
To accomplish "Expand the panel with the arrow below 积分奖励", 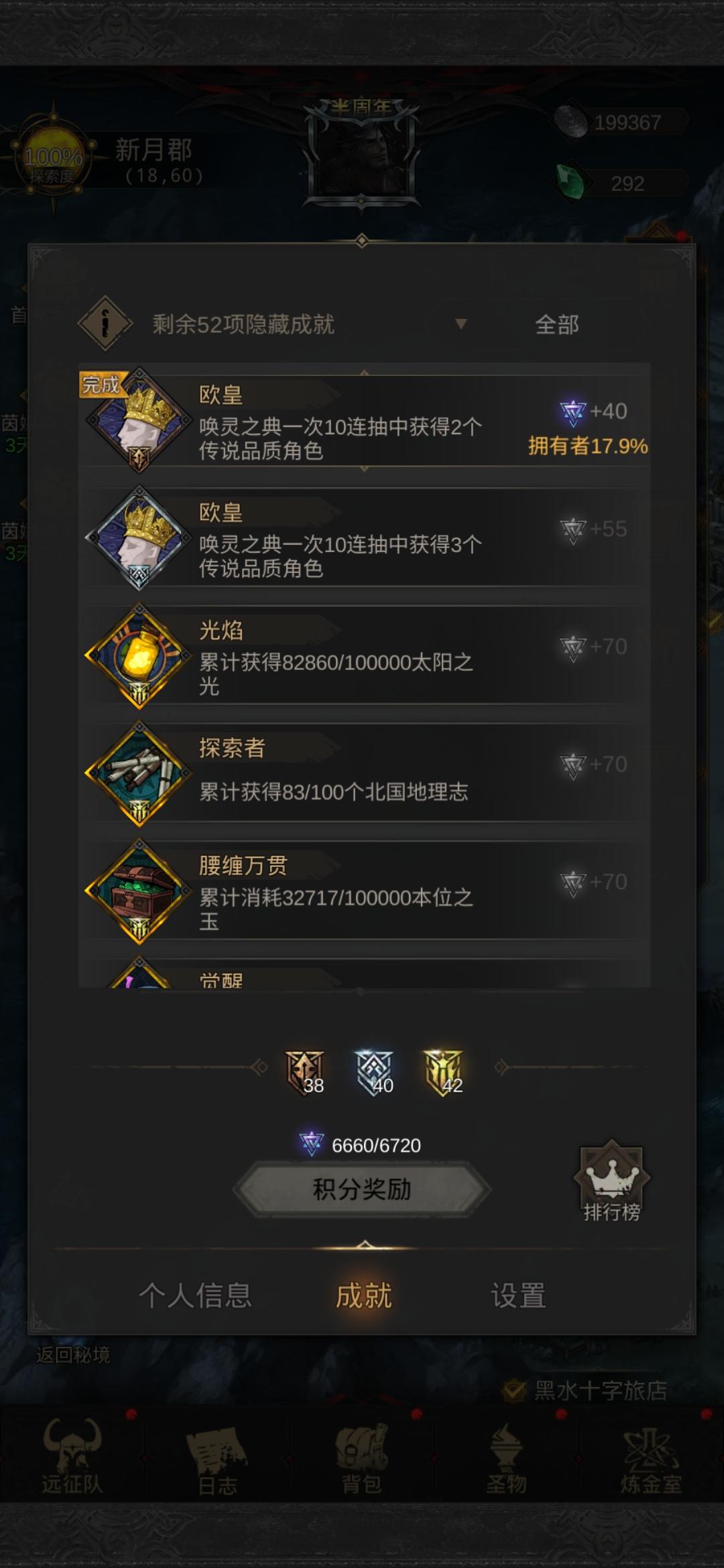I will tap(364, 1244).
